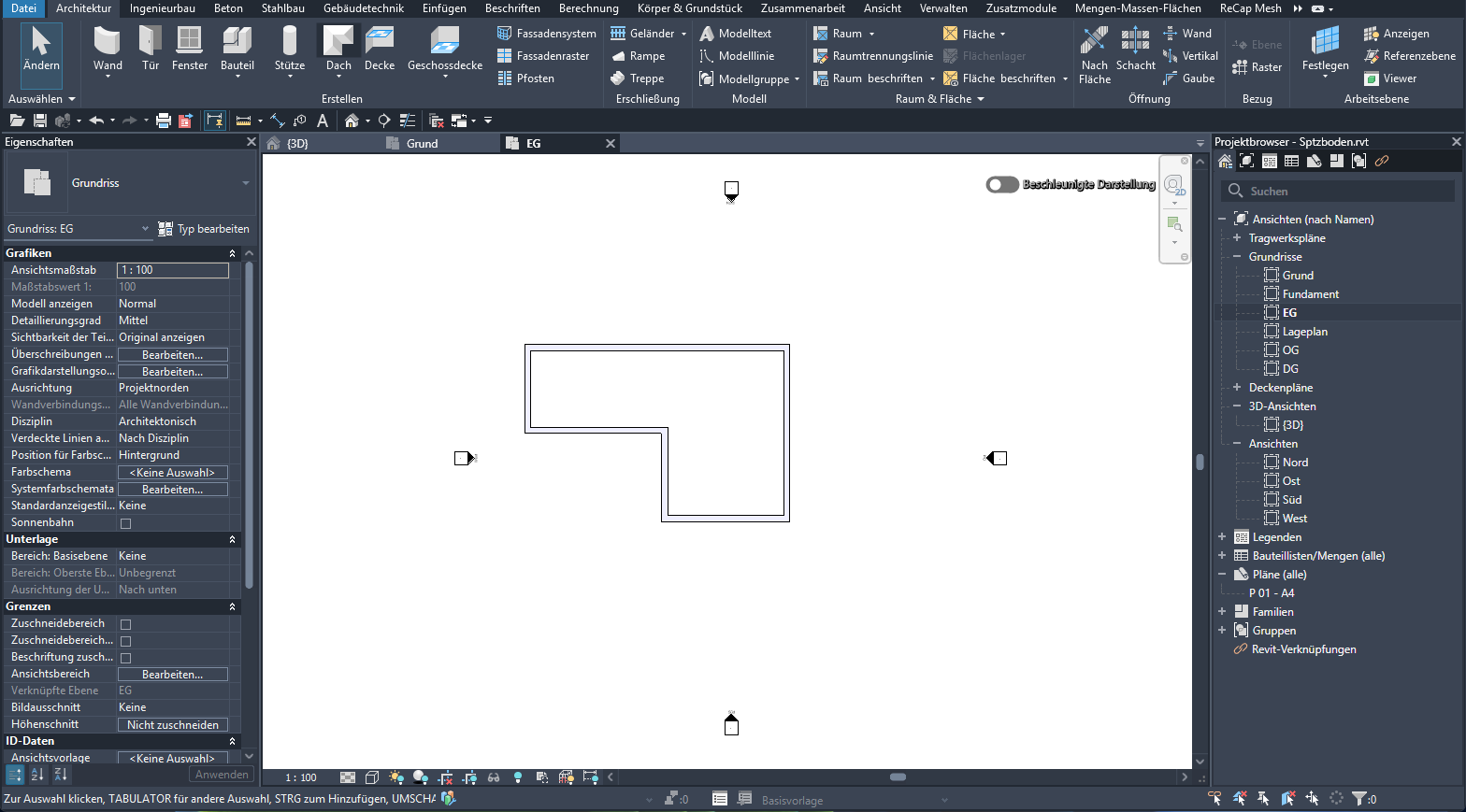The height and width of the screenshot is (812, 1466).
Task: Click the horizontal scrollbar thumb of the drawing view
Action: [x=898, y=777]
